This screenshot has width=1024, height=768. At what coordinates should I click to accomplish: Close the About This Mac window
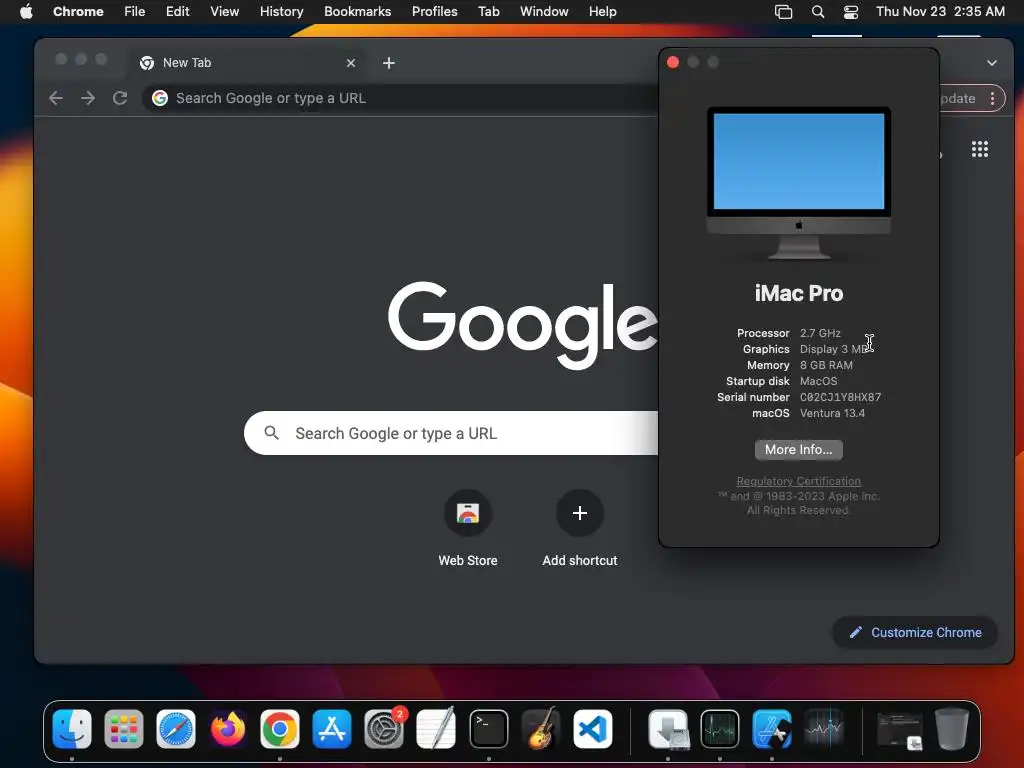coord(673,62)
